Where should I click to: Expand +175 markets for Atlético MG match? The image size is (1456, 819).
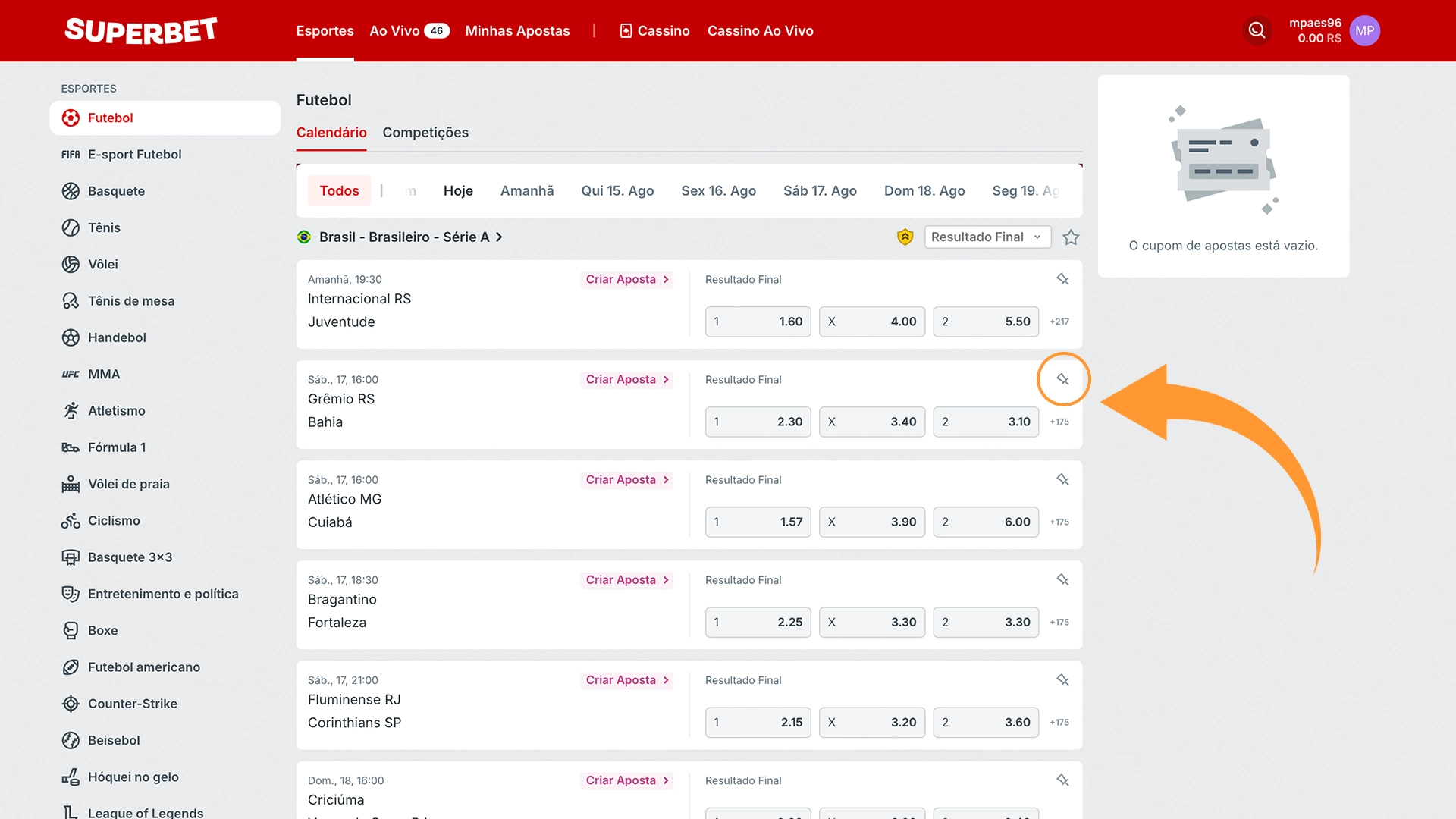(1059, 522)
